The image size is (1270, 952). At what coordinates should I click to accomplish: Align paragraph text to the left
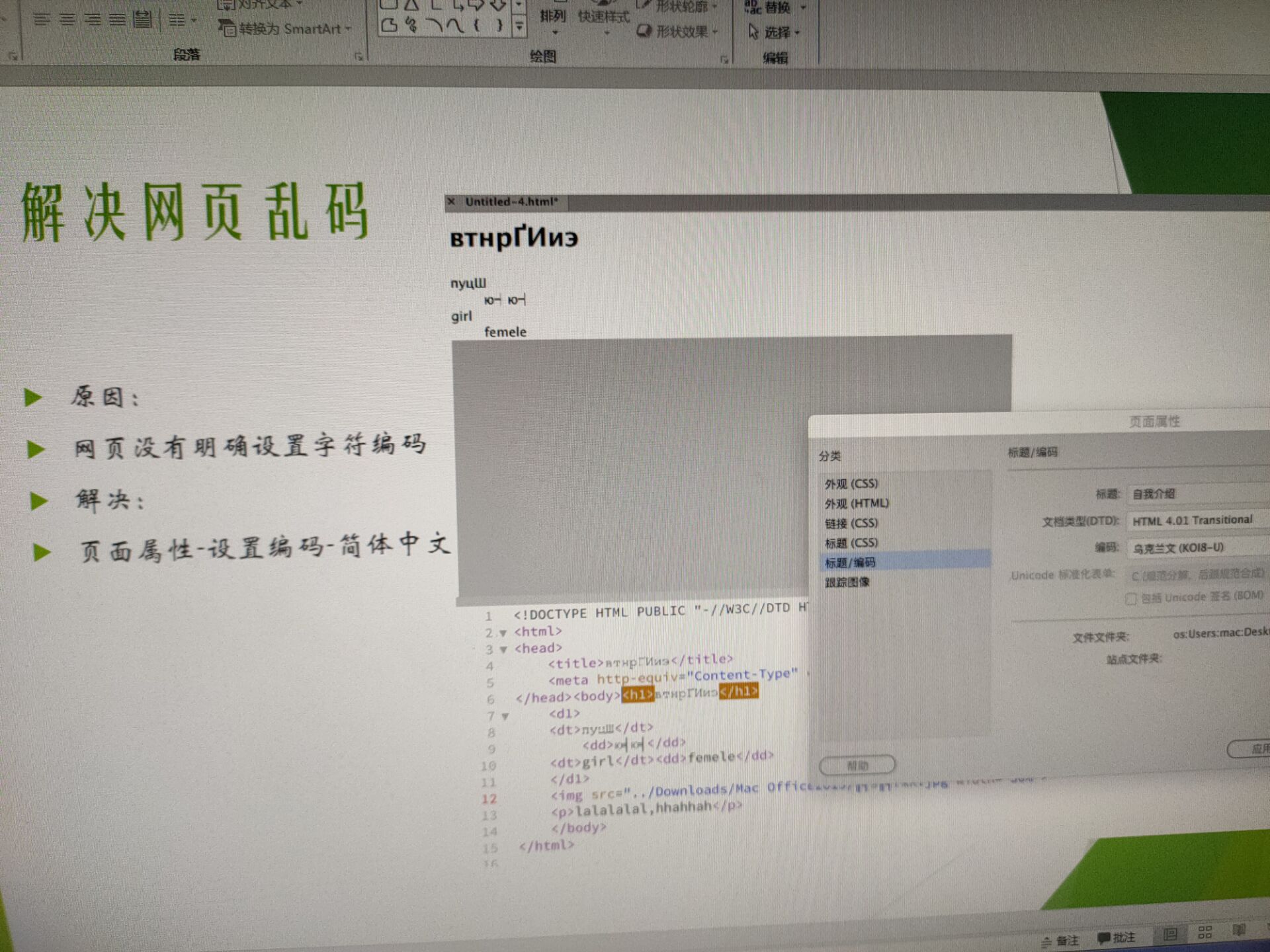coord(42,20)
